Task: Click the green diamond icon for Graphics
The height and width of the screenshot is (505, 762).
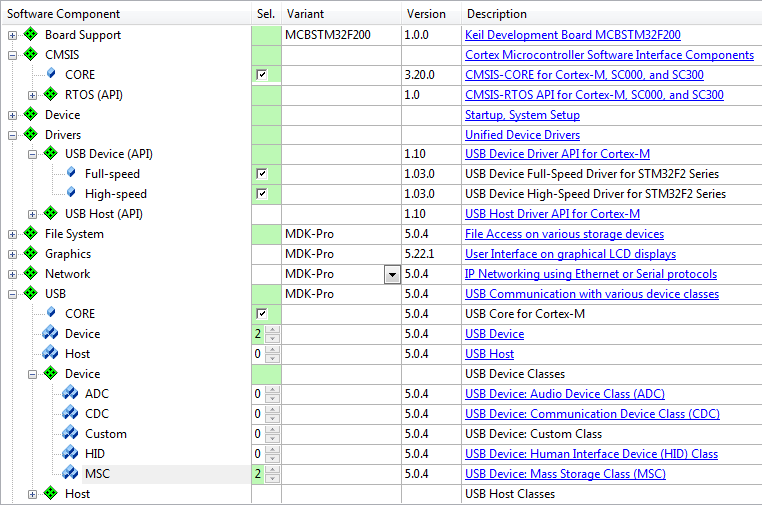Action: 31,253
